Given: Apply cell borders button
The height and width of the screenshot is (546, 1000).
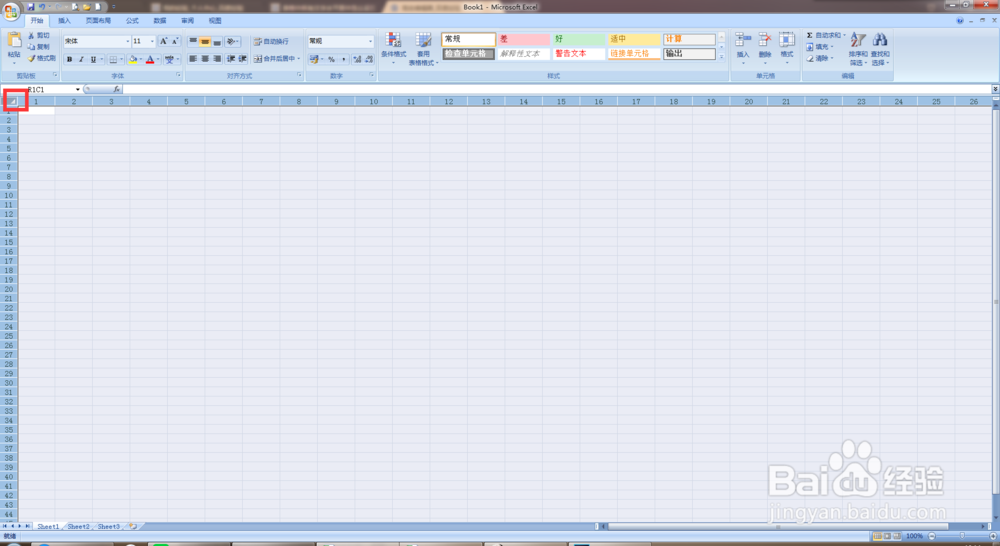Looking at the screenshot, I should 113,59.
